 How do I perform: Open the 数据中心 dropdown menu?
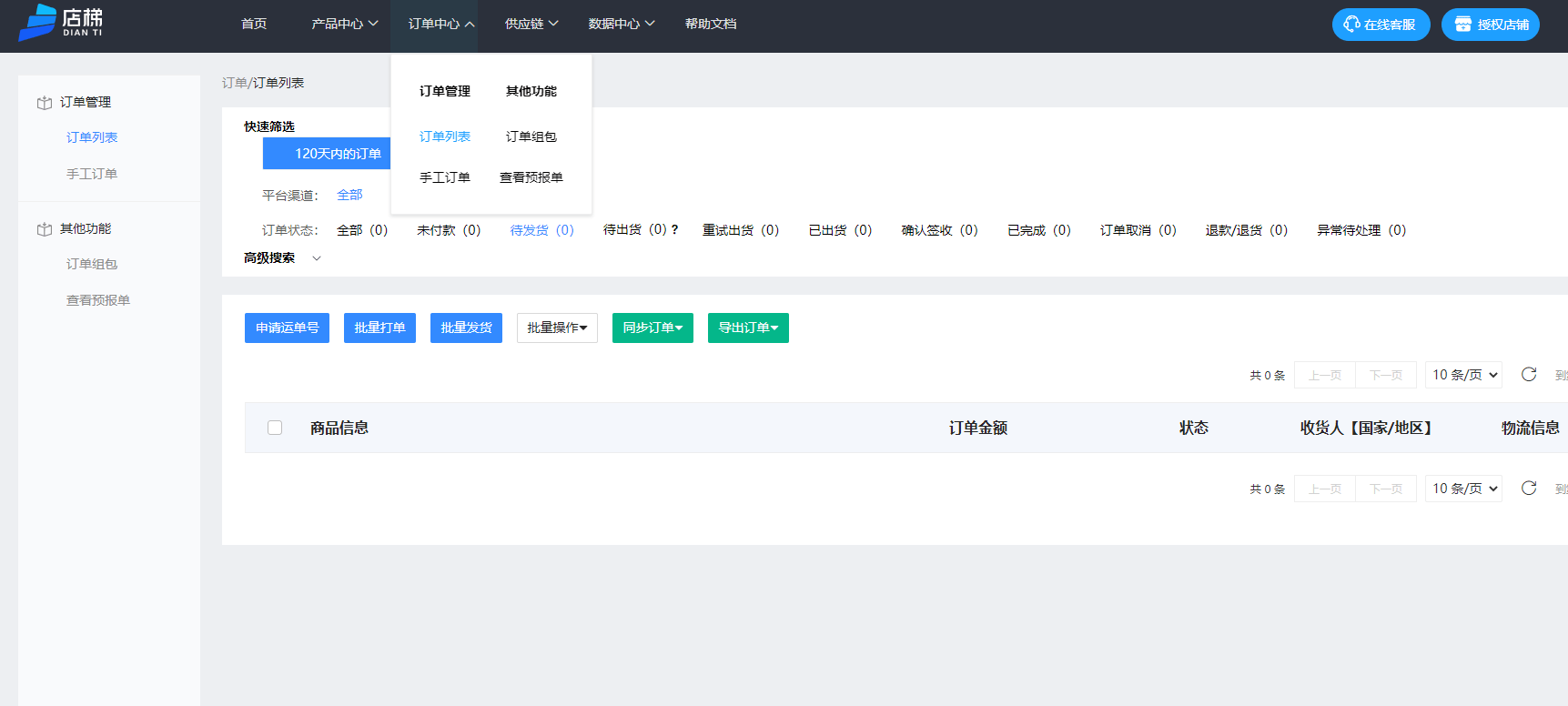pos(621,24)
